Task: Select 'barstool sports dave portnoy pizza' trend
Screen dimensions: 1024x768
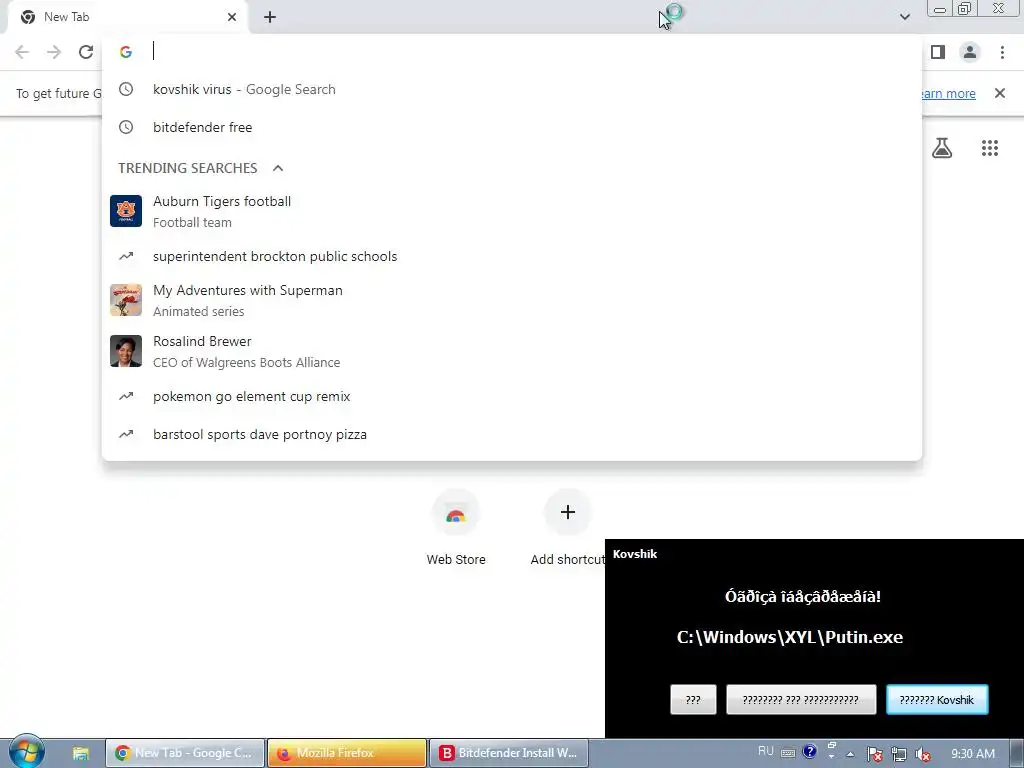Action: 512,434
